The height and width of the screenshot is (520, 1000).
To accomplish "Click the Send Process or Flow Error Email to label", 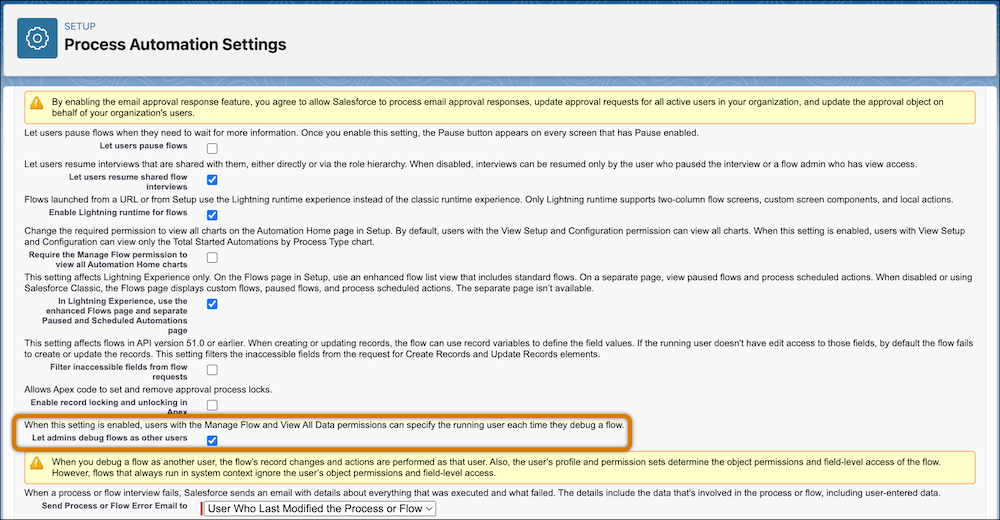I will pos(115,506).
